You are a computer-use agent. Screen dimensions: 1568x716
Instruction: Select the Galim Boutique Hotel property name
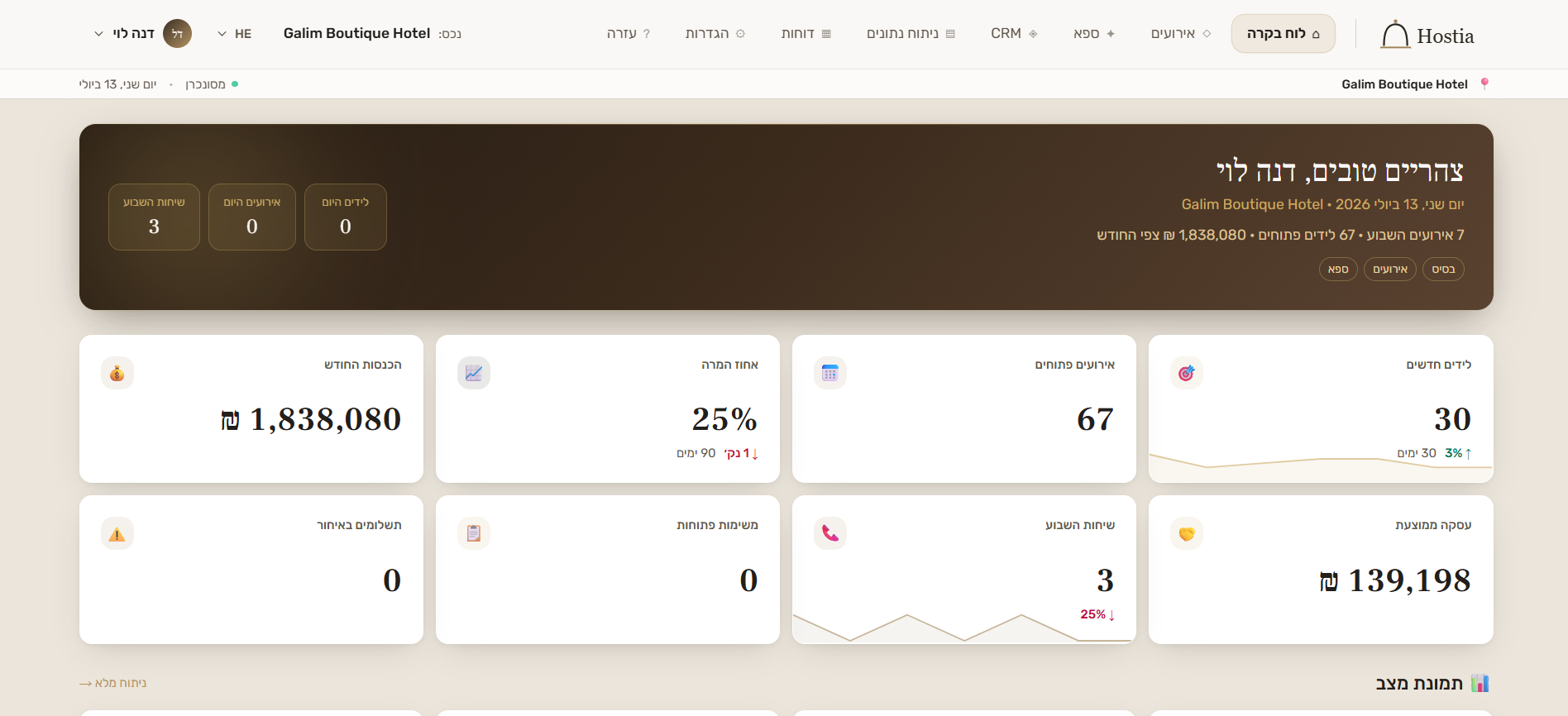point(356,33)
